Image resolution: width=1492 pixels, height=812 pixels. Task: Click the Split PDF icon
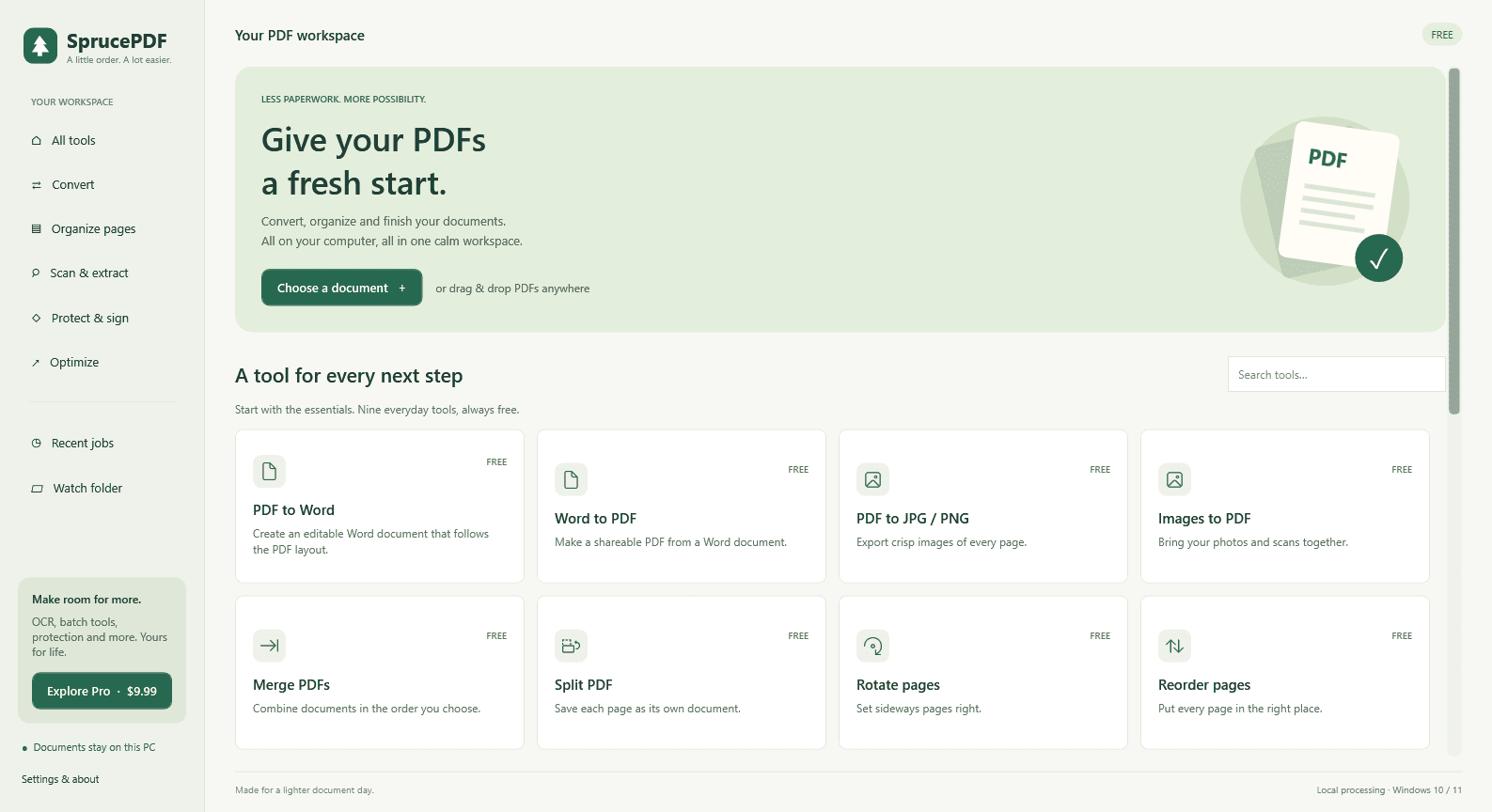click(x=571, y=646)
